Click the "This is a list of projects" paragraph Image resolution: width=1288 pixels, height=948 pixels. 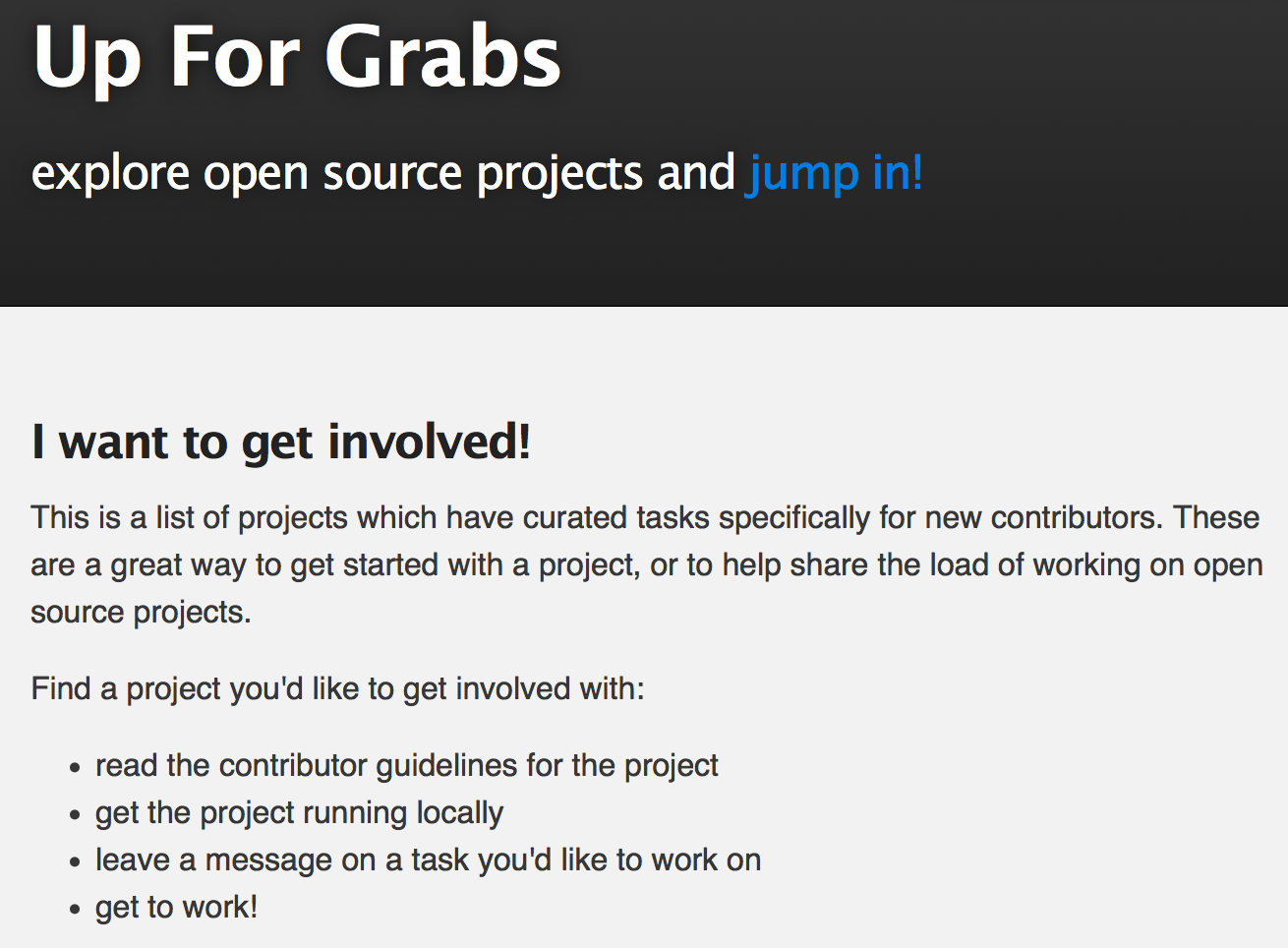[x=646, y=564]
